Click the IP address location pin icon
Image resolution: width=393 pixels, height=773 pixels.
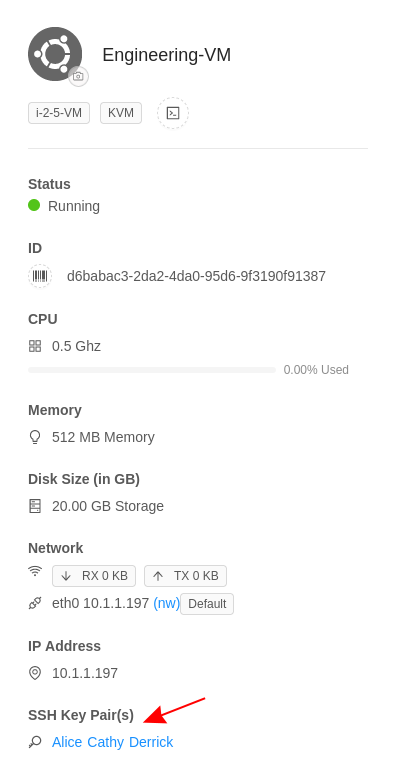35,673
